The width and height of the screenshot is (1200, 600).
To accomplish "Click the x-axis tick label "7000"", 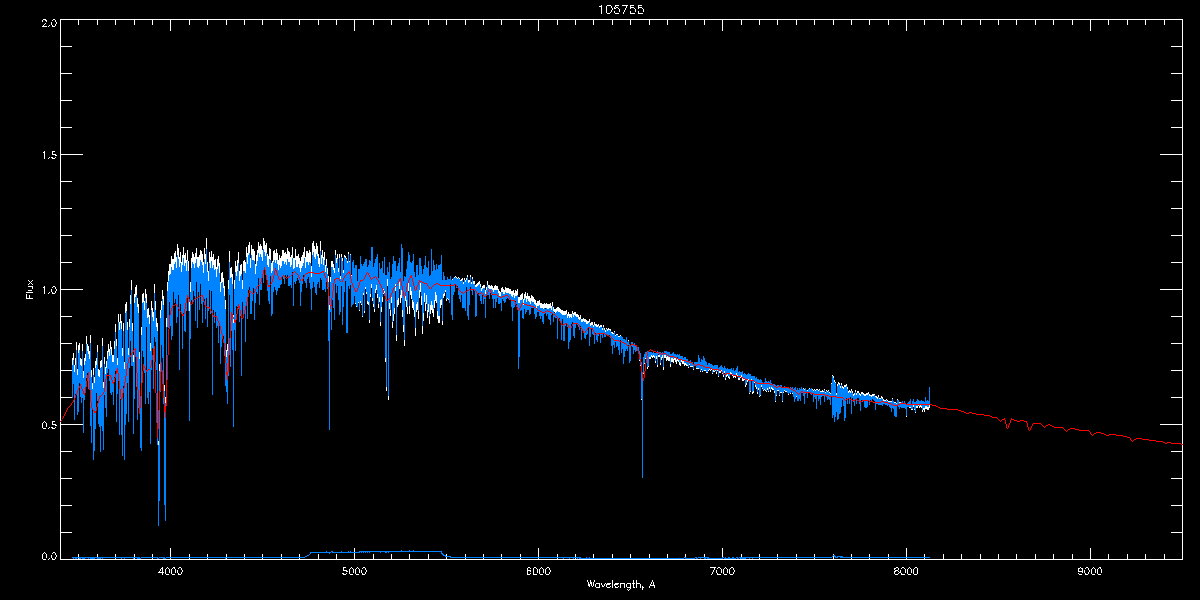I will coord(722,572).
